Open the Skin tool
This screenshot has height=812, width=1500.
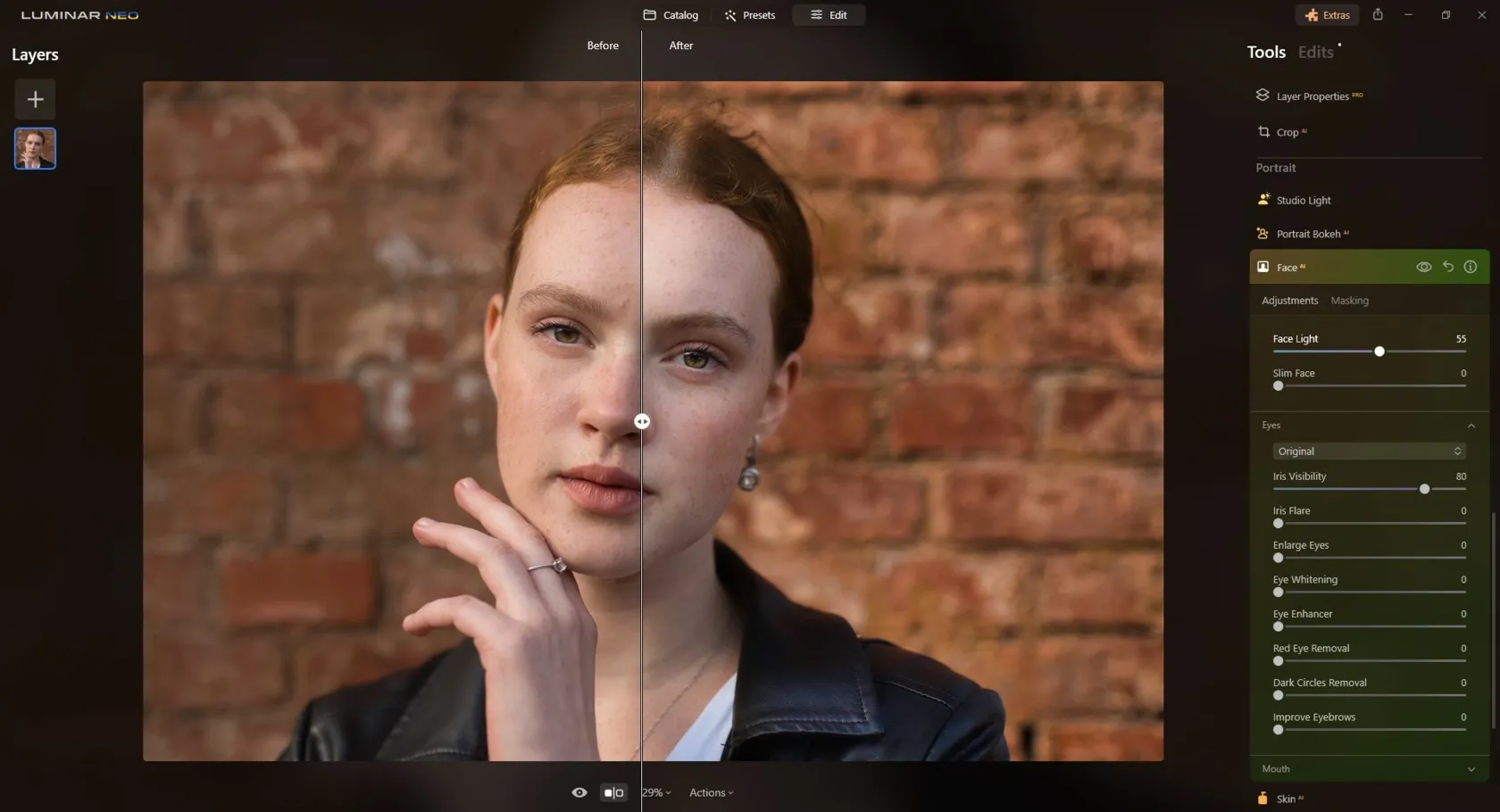1285,799
